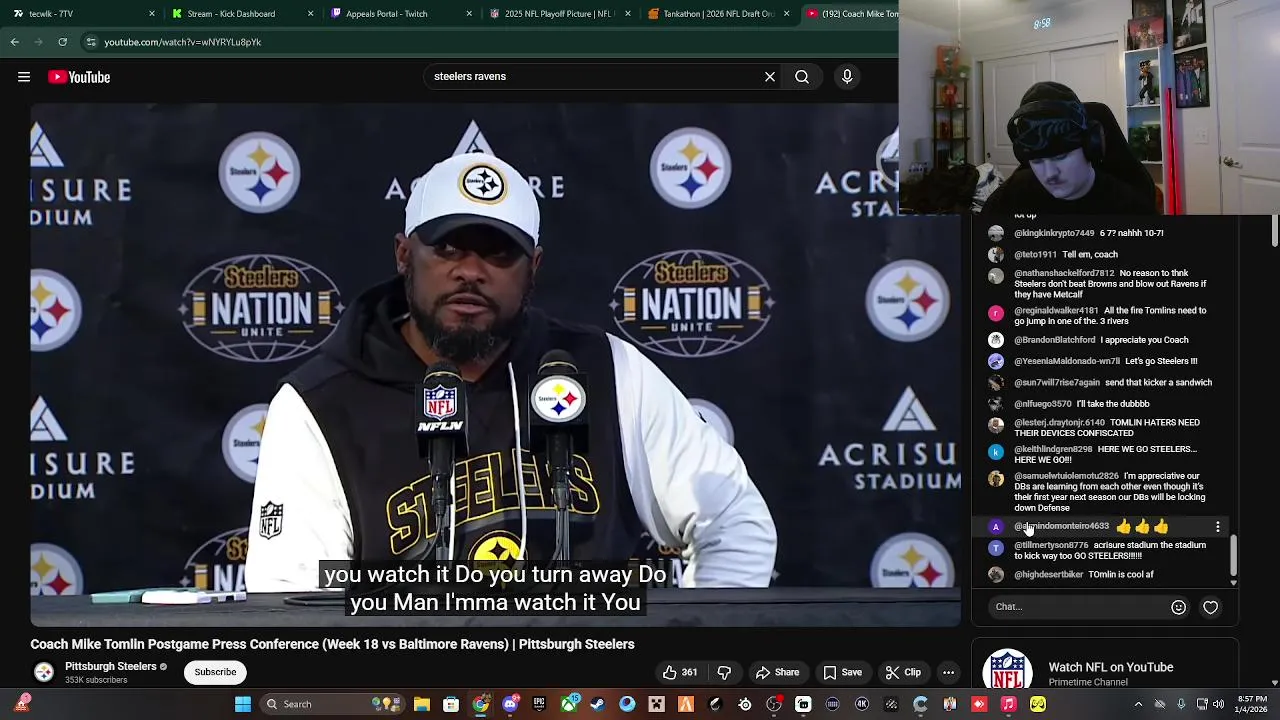The height and width of the screenshot is (720, 1280).
Task: Go back in browser history
Action: pos(15,42)
